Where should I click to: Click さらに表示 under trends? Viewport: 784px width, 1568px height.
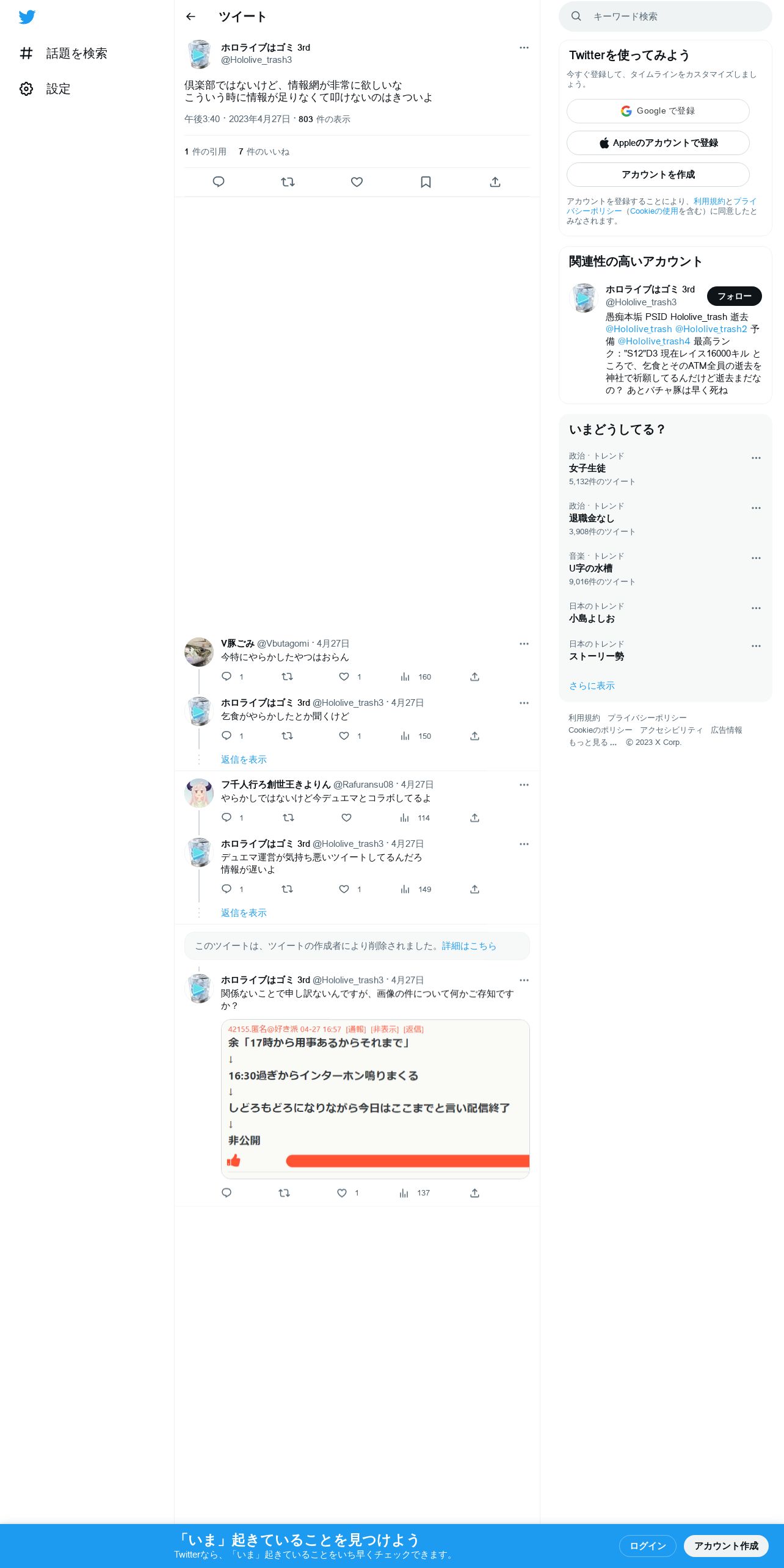[592, 686]
